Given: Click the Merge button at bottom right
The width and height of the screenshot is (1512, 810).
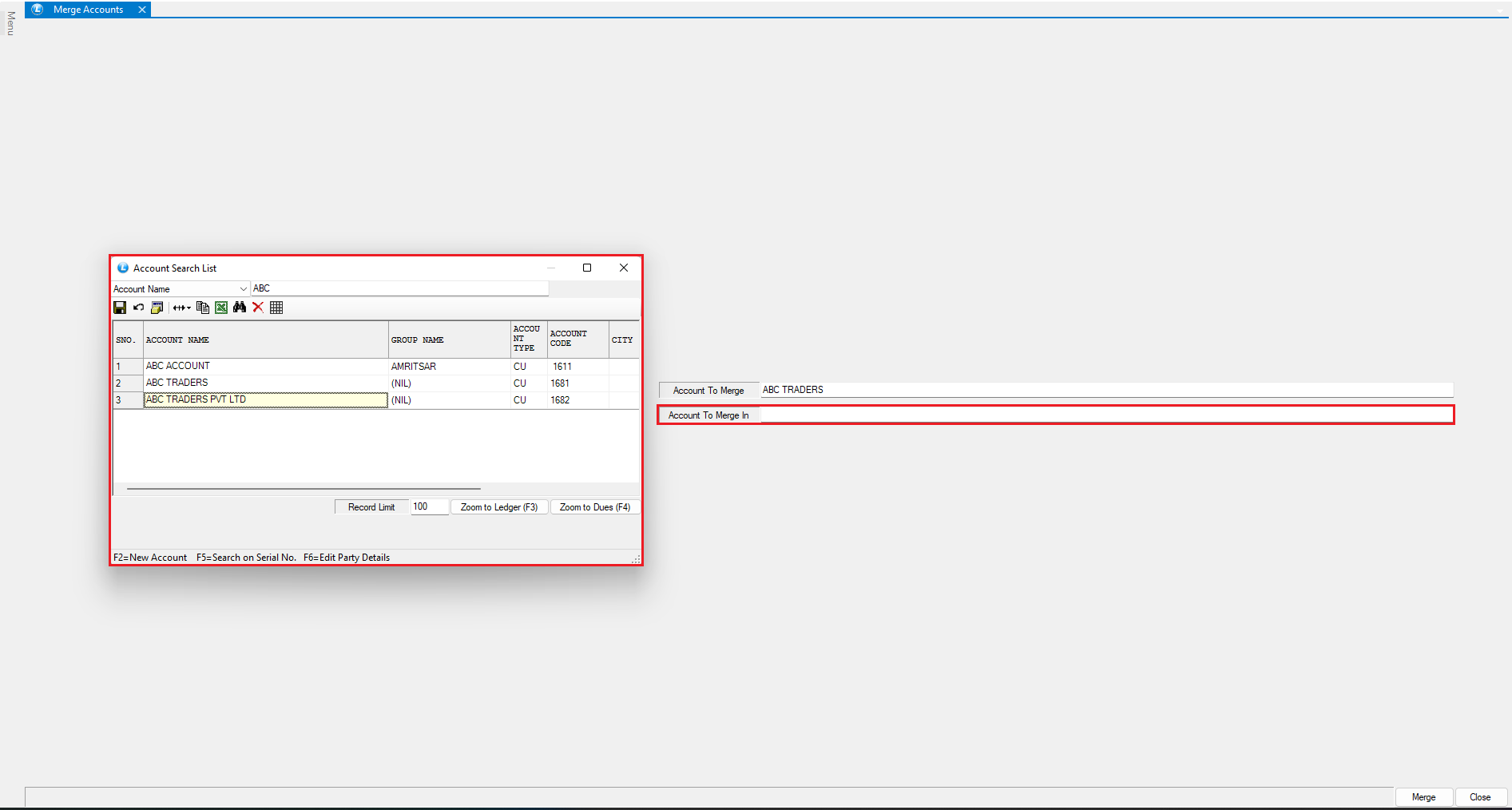Looking at the screenshot, I should (x=1423, y=797).
